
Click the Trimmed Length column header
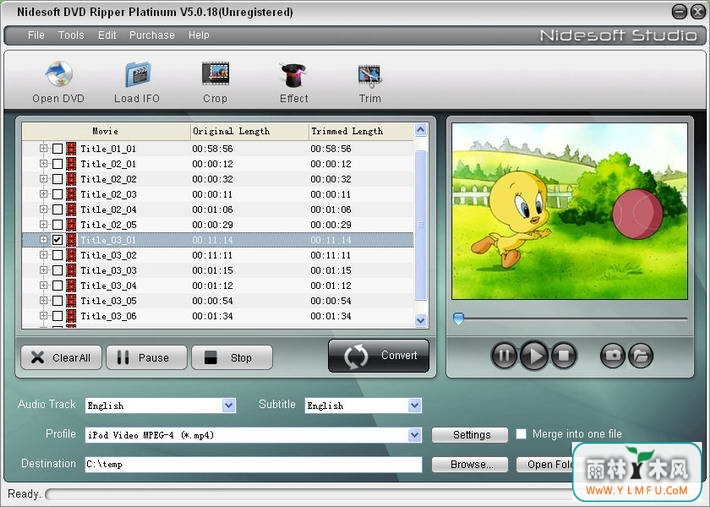[x=361, y=131]
